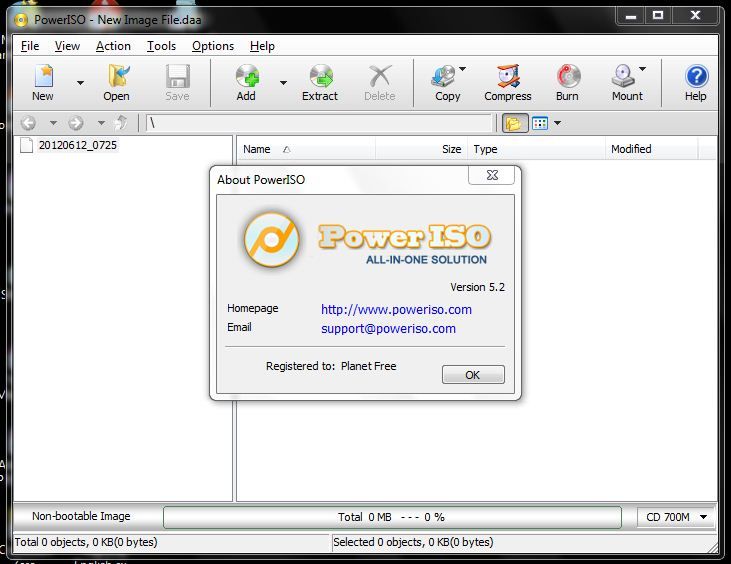
Task: Sort by the Modified column header
Action: point(652,149)
